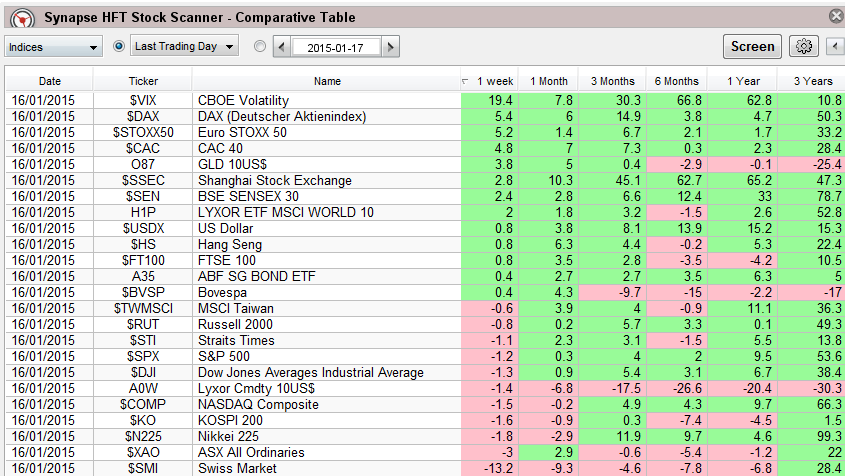
Task: Click the 6 Months column header
Action: [677, 81]
